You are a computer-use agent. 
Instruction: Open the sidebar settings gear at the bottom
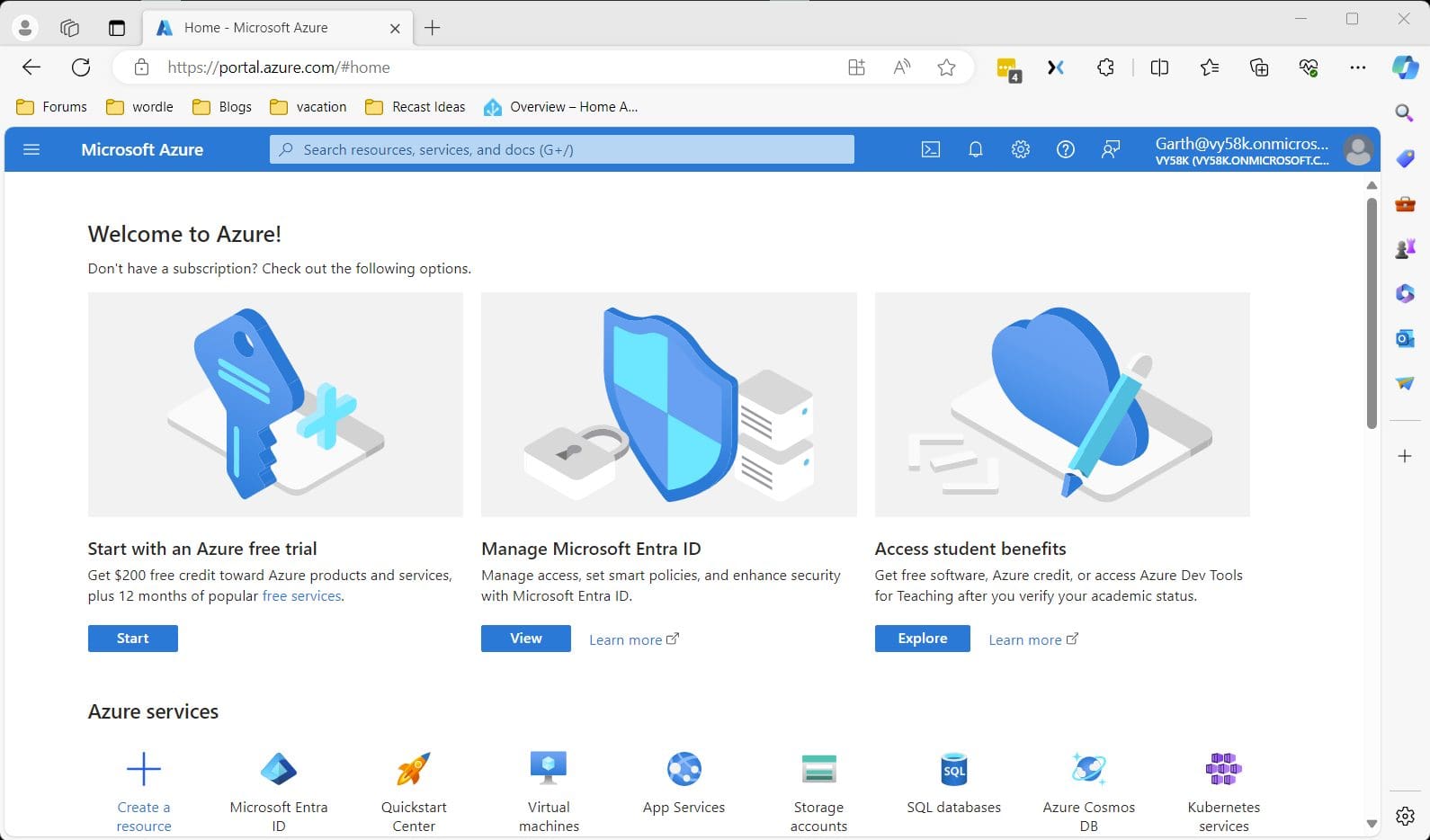coord(1405,816)
